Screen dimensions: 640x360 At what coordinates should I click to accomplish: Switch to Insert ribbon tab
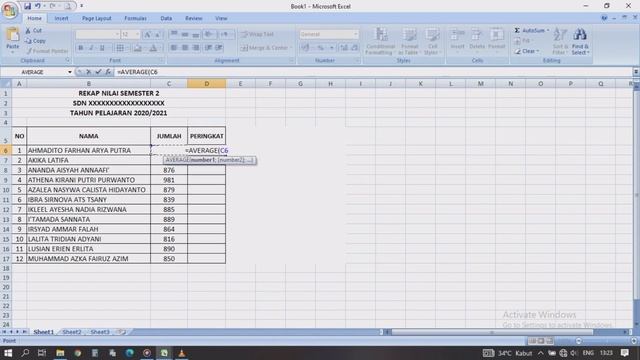[x=61, y=18]
